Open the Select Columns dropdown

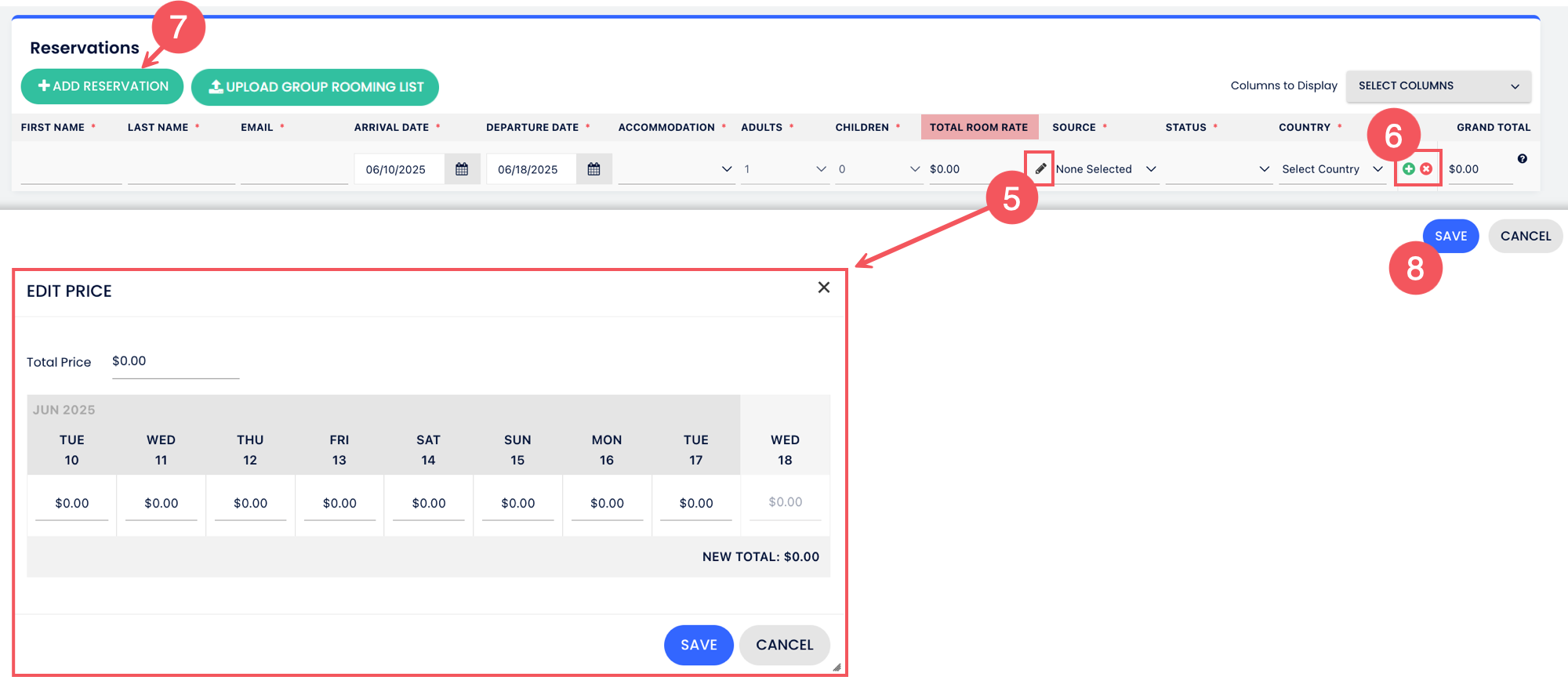[x=1438, y=86]
